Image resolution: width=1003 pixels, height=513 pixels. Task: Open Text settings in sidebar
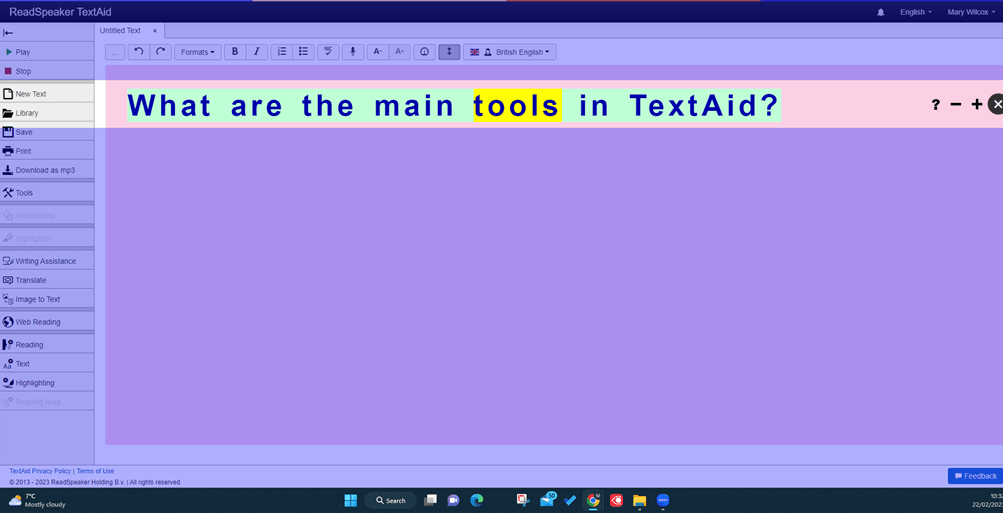point(47,363)
